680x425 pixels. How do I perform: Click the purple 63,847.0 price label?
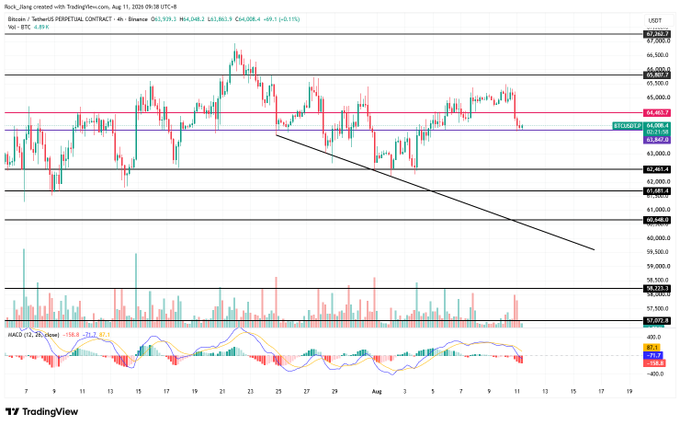tap(657, 140)
